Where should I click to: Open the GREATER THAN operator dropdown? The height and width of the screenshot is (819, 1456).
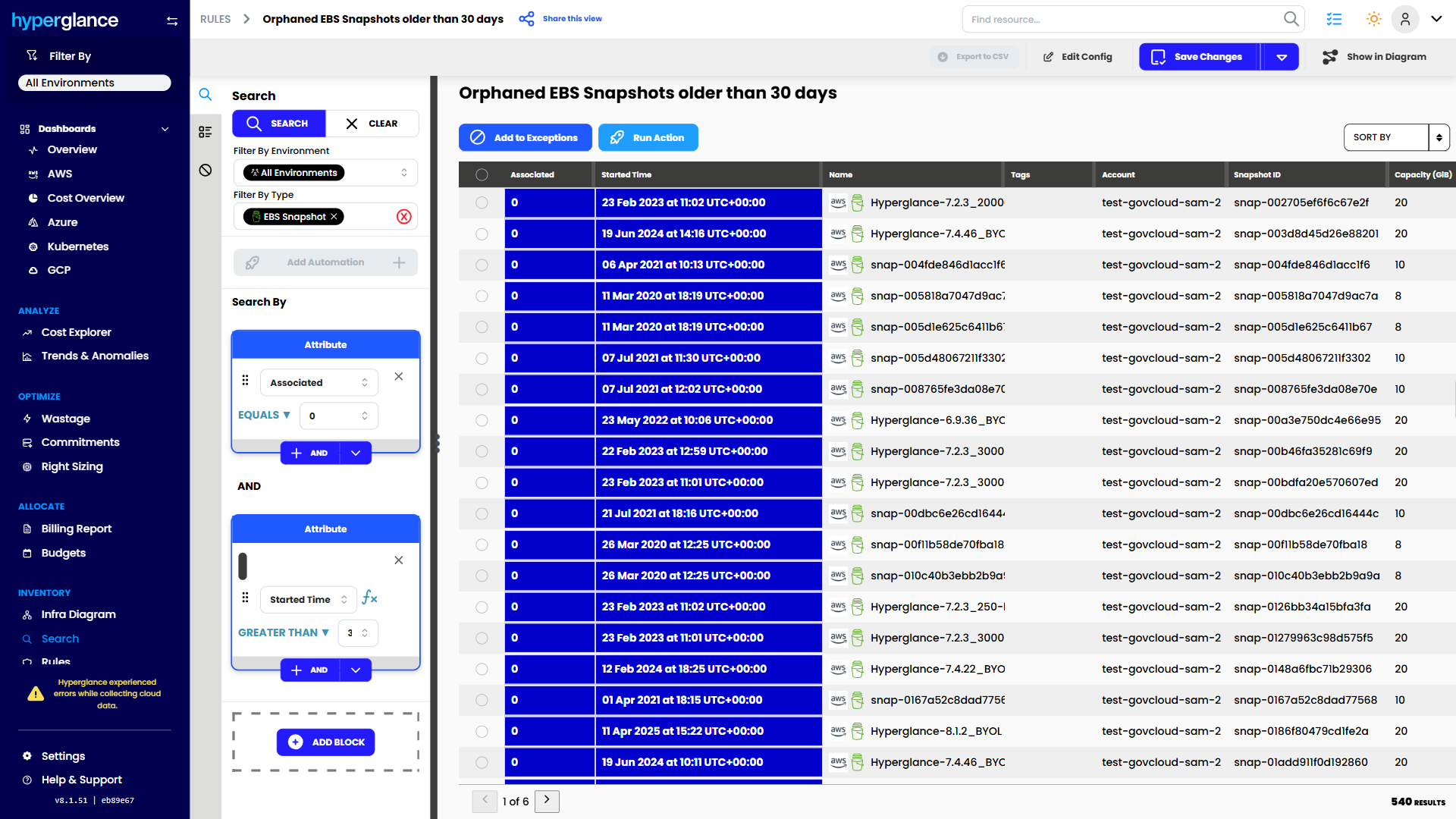[x=284, y=632]
